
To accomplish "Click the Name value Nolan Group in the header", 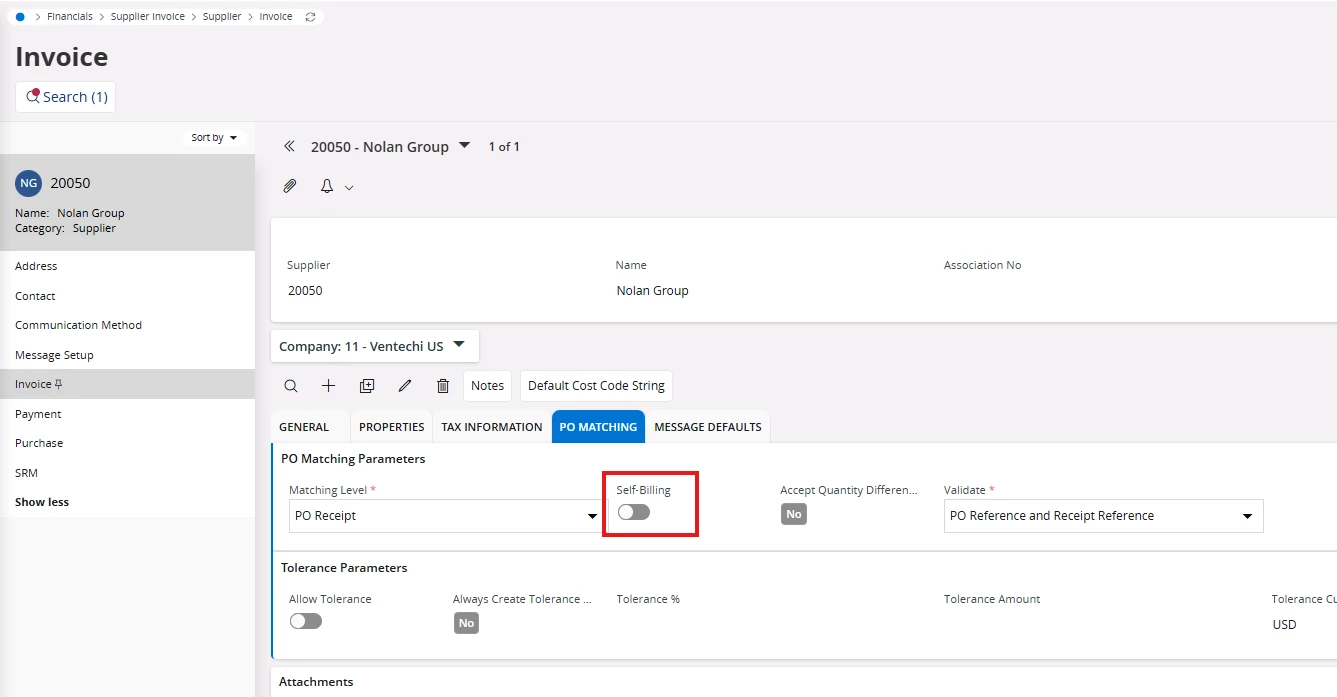I will point(653,291).
